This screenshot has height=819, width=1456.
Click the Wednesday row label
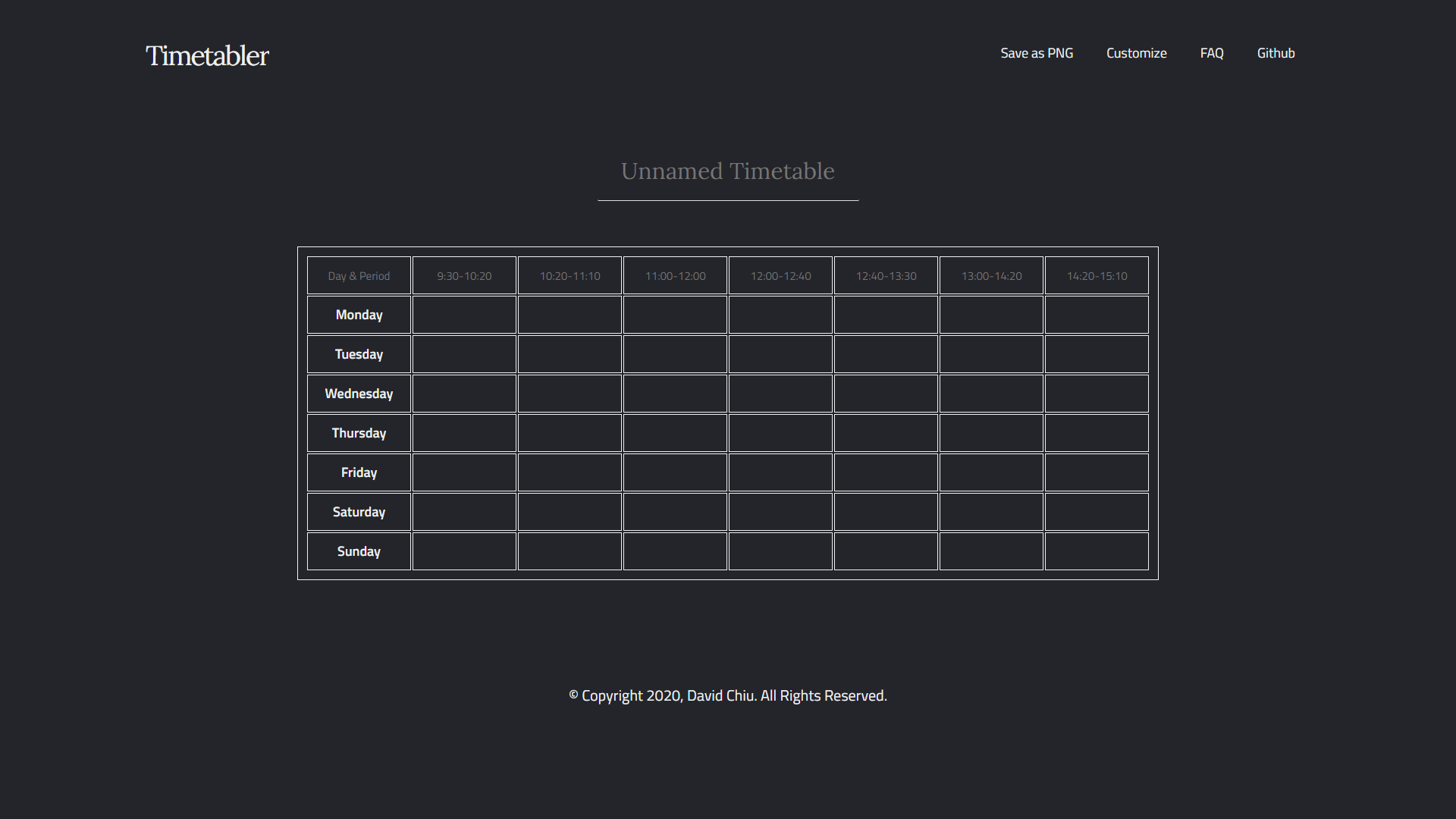(x=359, y=394)
